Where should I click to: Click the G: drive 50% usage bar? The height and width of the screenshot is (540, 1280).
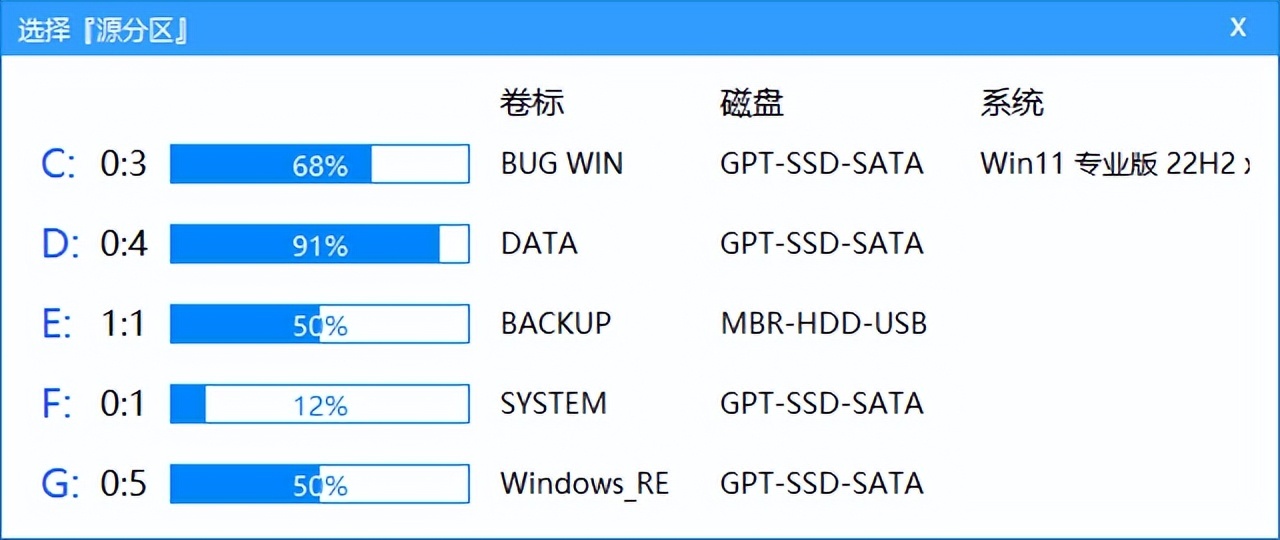tap(319, 484)
